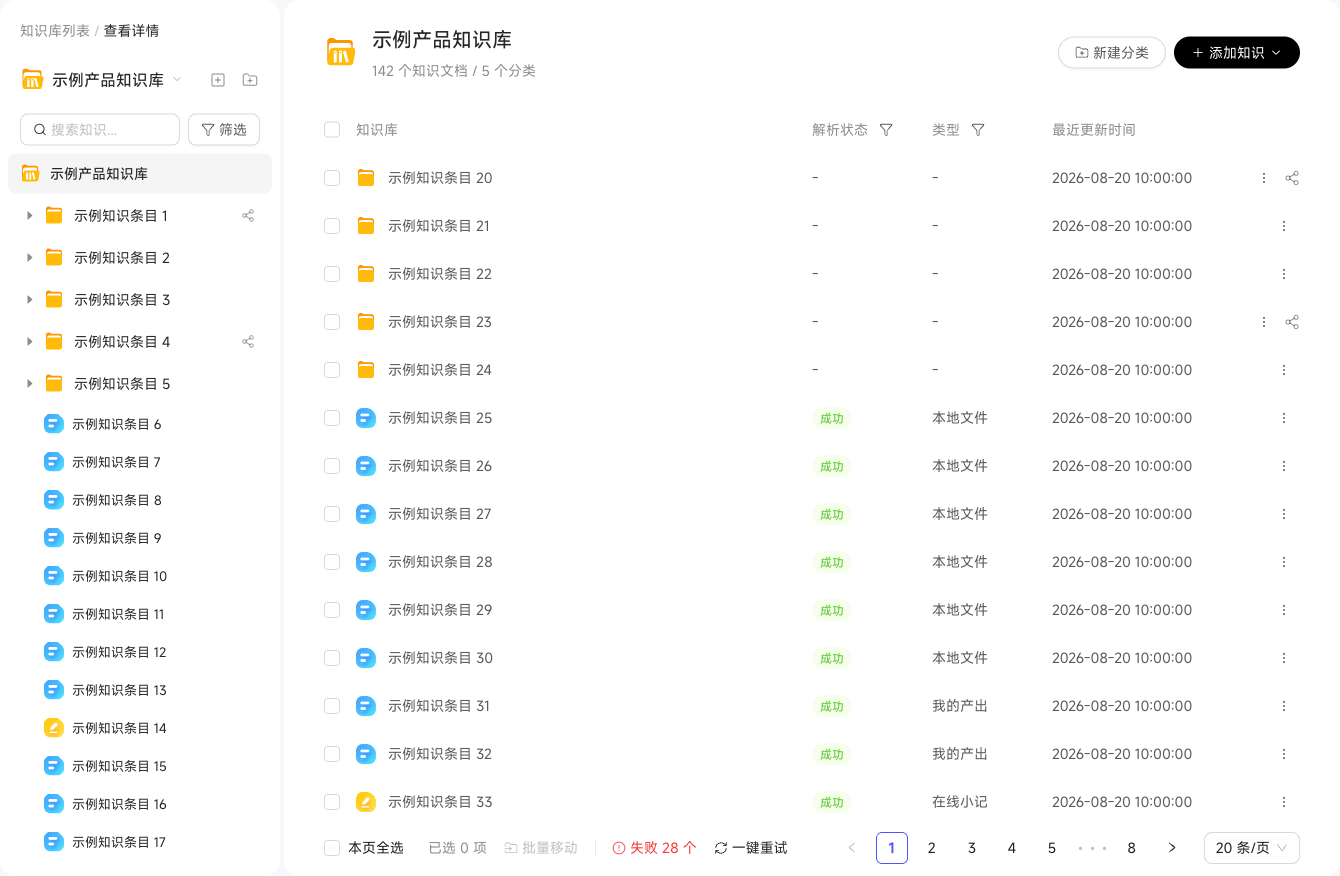
Task: Click the share icon in row 示例知识条目 20
Action: [1292, 178]
